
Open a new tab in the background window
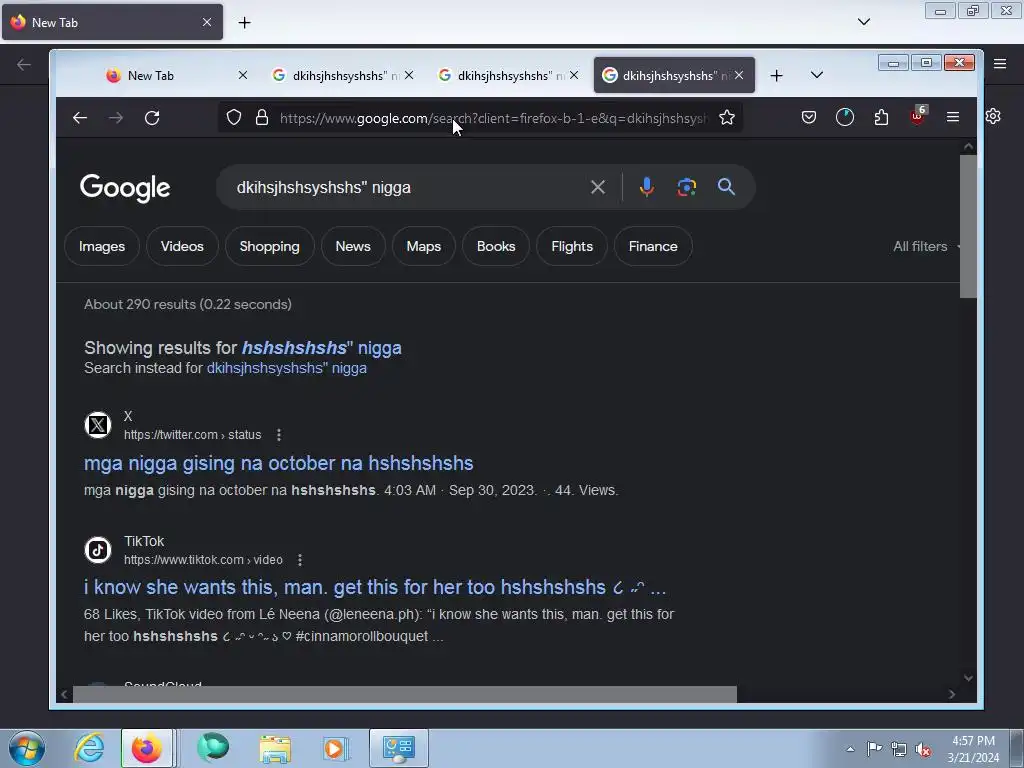point(244,23)
